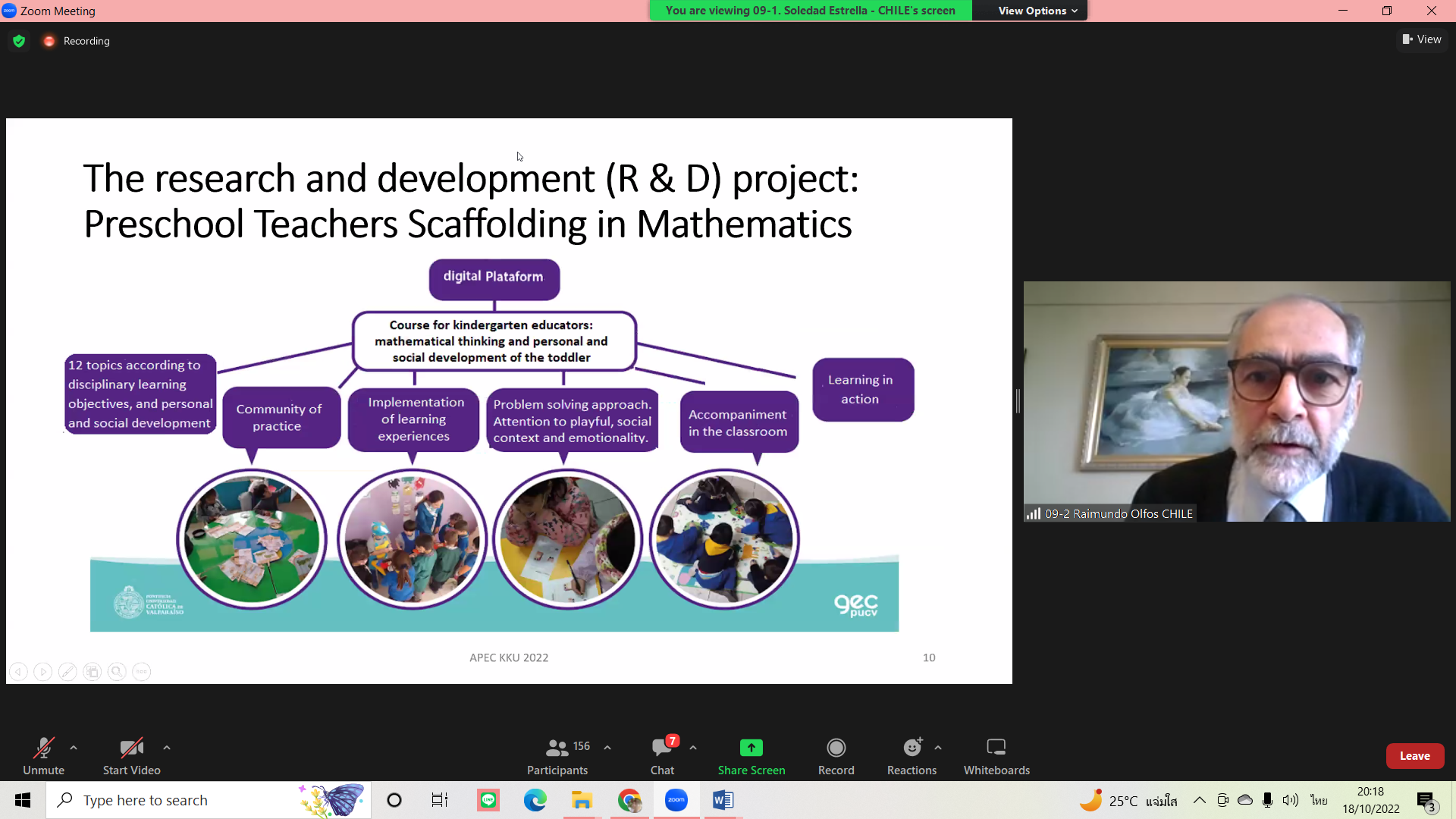
Task: Click the red Leave button
Action: click(x=1414, y=756)
